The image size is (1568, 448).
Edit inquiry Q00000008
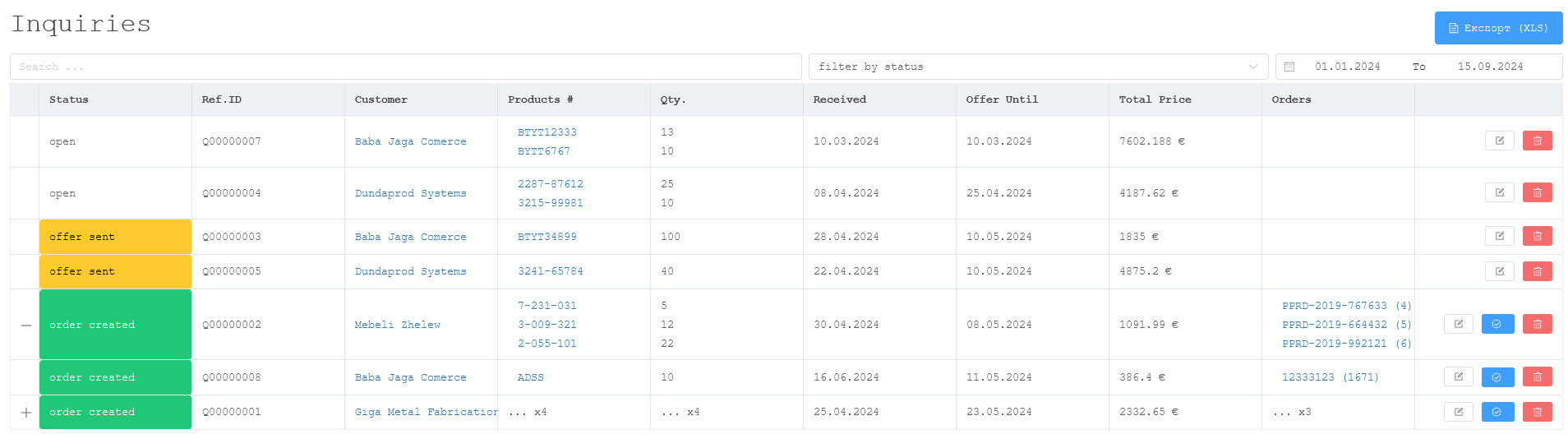(x=1458, y=376)
